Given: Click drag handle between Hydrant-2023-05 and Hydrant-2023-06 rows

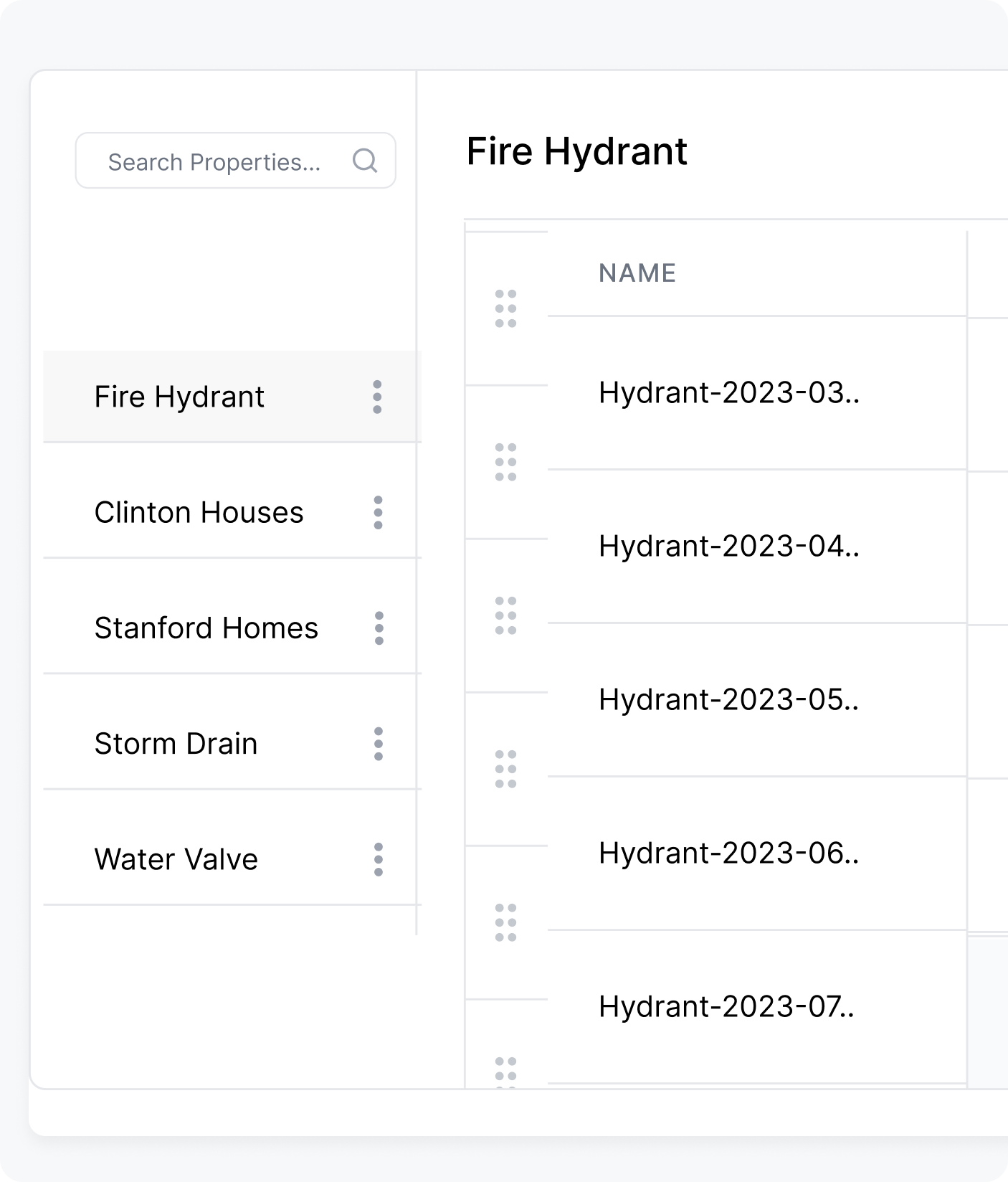Looking at the screenshot, I should [x=505, y=769].
